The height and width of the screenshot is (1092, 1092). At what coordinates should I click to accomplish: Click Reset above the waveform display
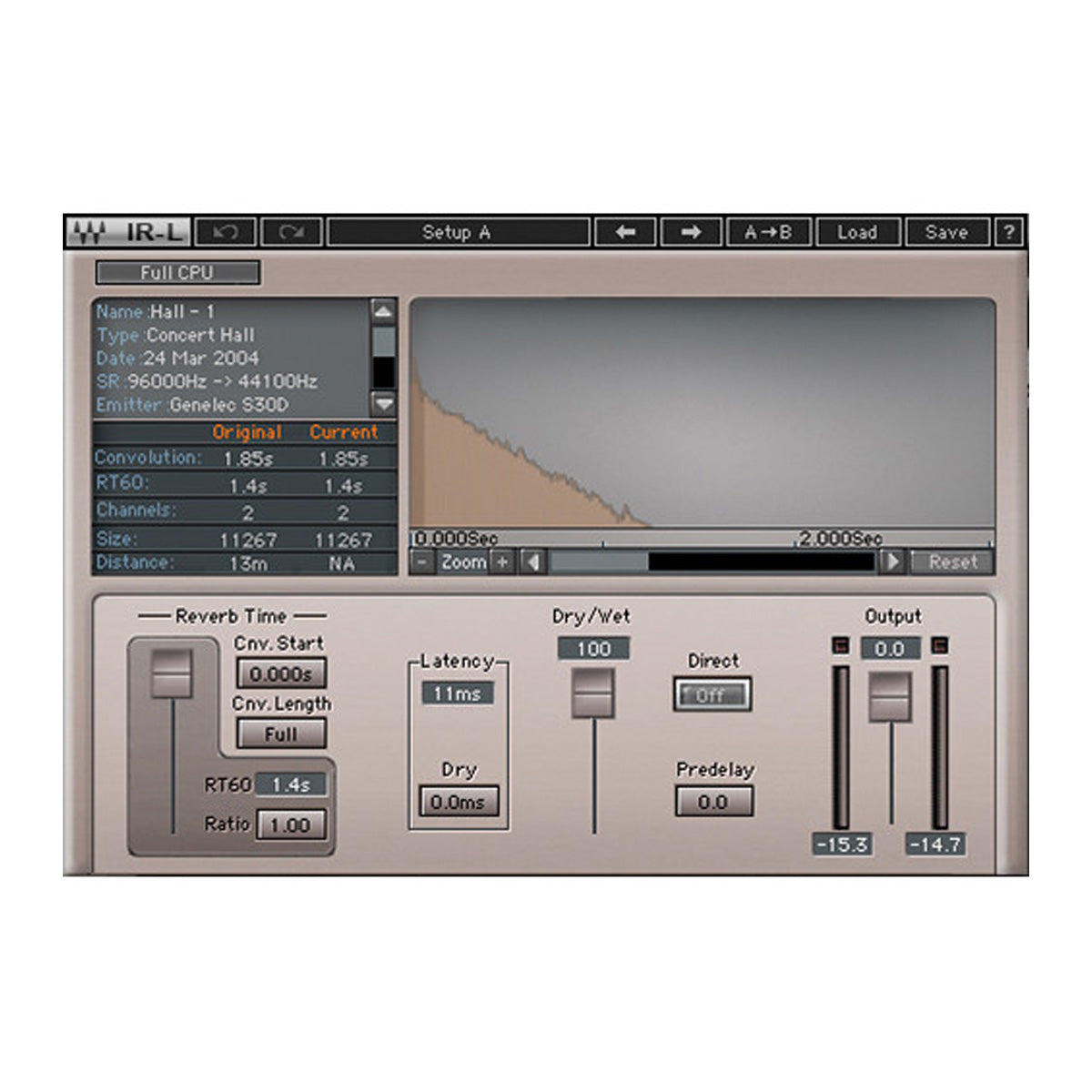point(952,562)
